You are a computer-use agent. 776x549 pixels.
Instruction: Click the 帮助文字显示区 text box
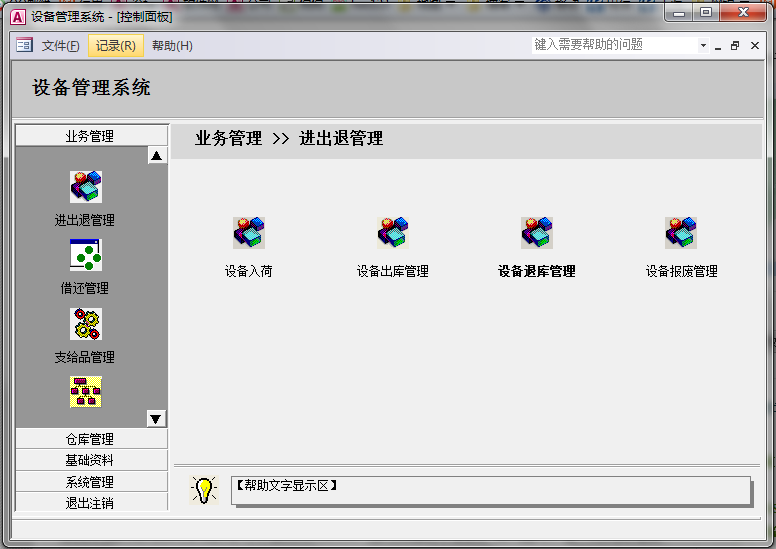tap(491, 491)
